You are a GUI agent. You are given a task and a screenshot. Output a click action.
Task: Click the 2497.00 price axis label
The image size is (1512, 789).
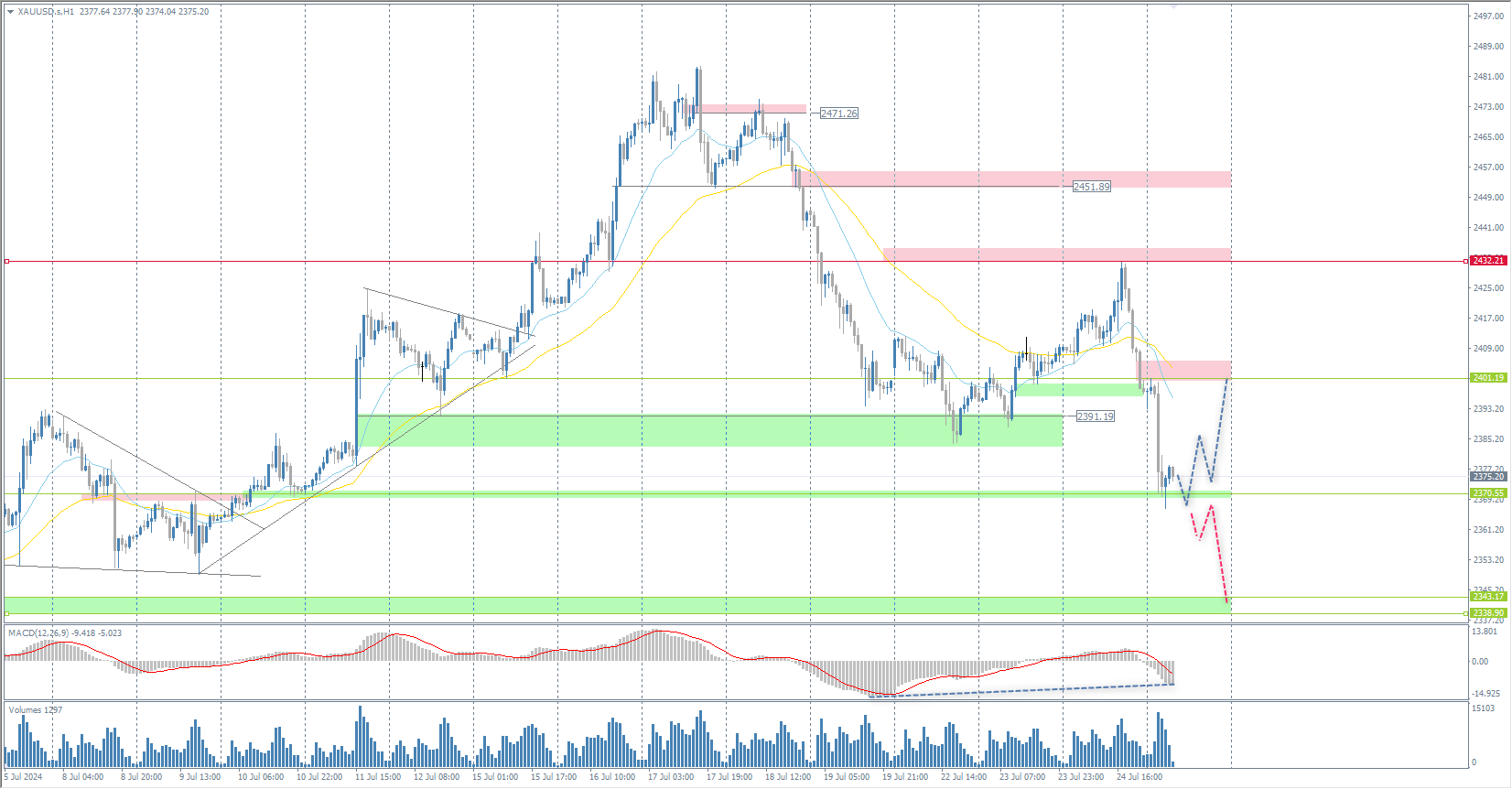[1488, 16]
